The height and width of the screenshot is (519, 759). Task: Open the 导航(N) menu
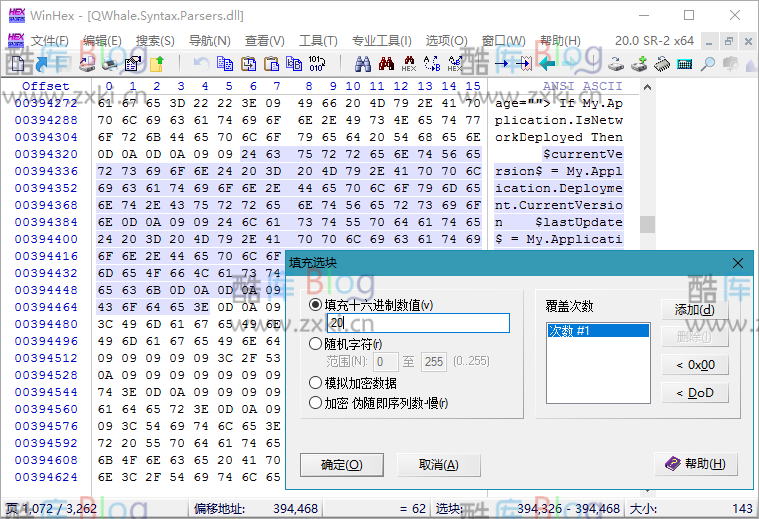210,41
